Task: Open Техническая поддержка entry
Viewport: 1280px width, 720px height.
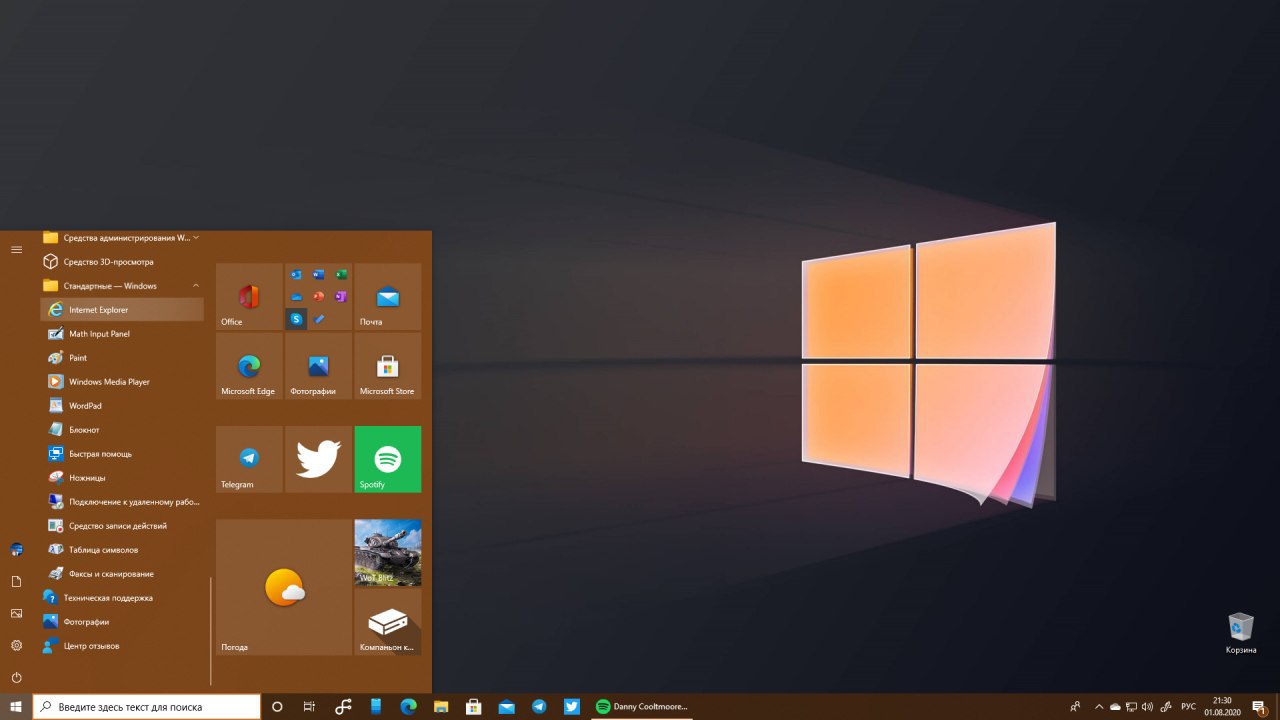Action: 122,598
